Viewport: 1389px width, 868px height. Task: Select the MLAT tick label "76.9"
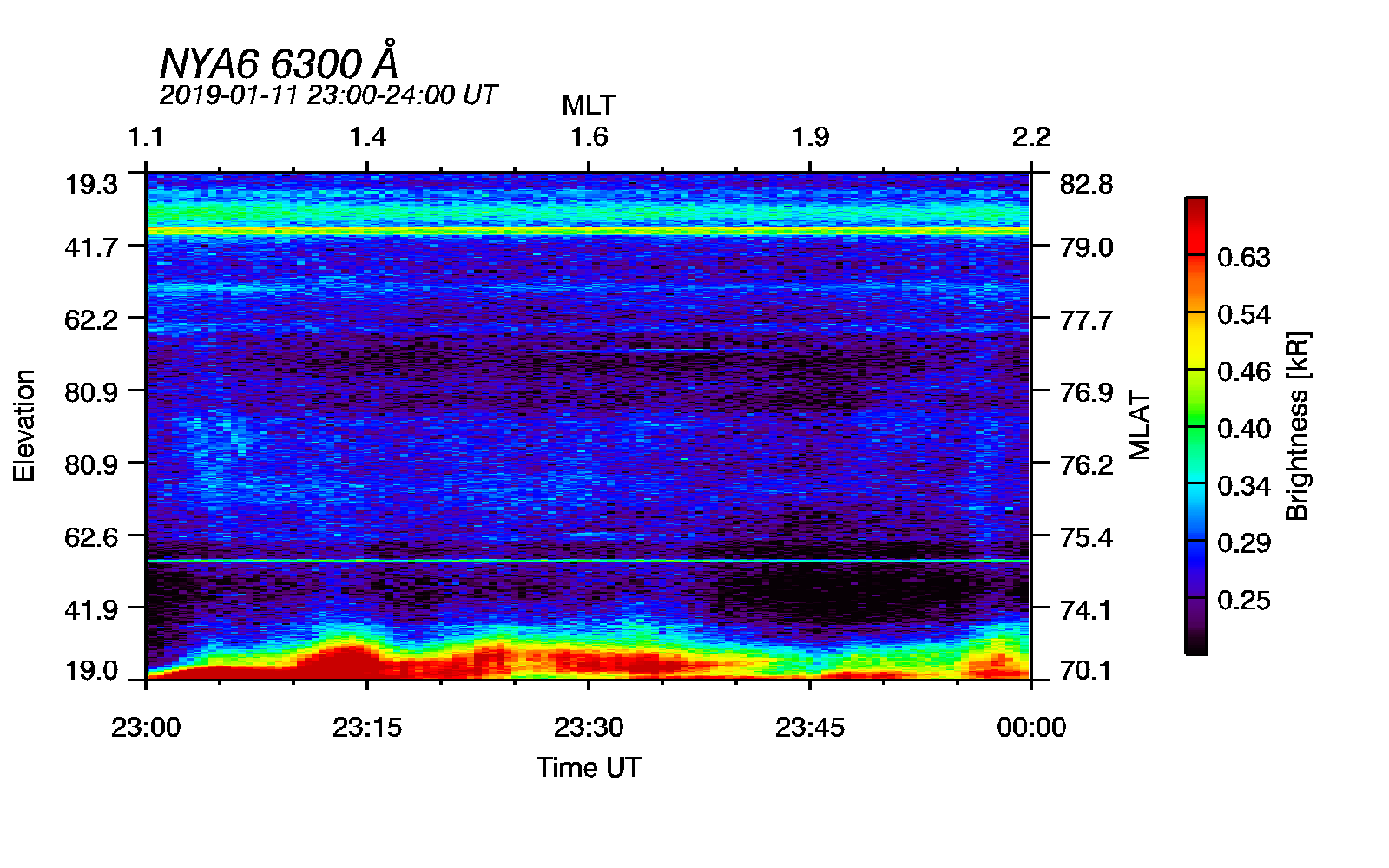pyautogui.click(x=1086, y=392)
